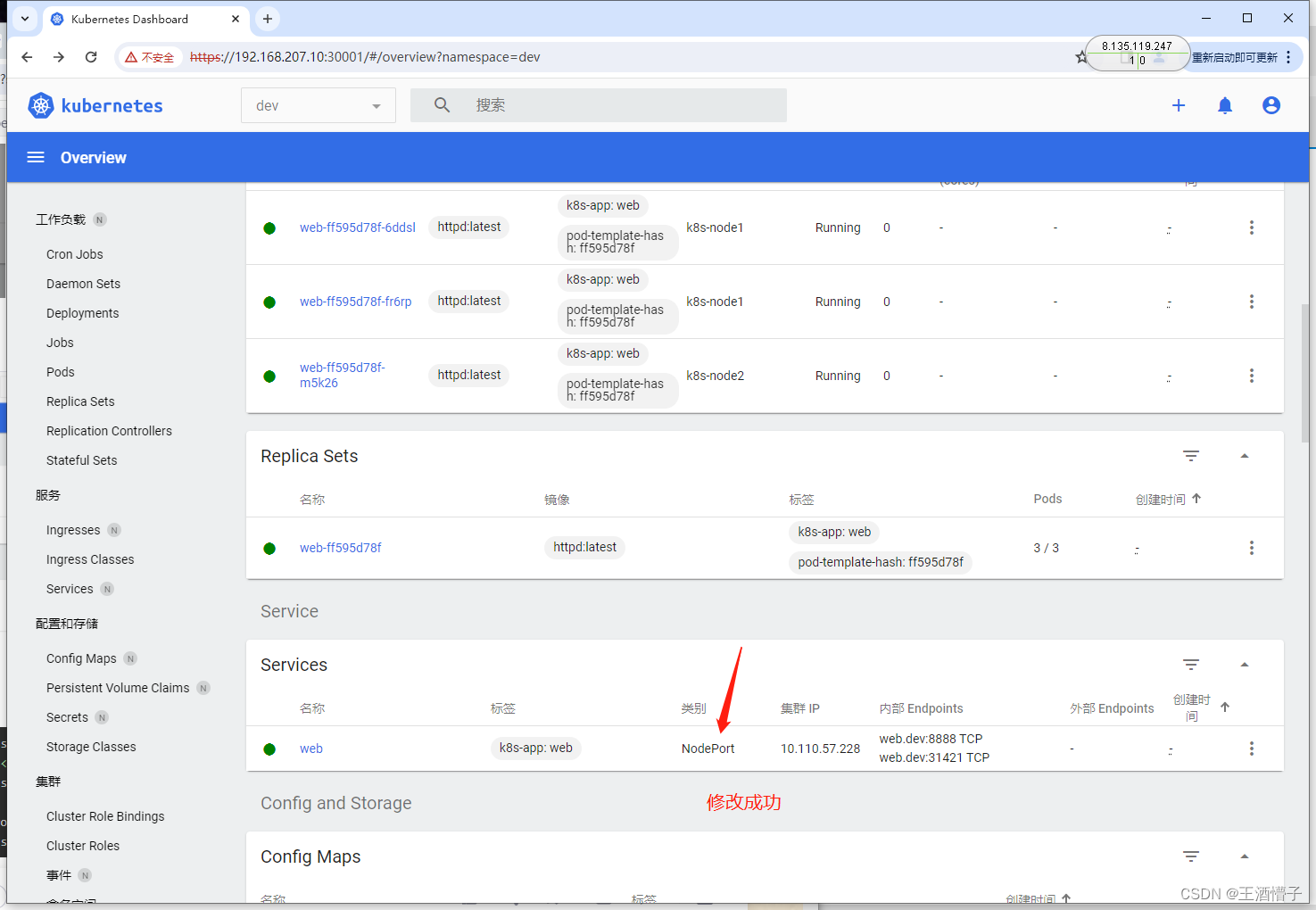Open actions menu for pod web-ff595d78f-m5k26
This screenshot has width=1316, height=910.
1252,376
